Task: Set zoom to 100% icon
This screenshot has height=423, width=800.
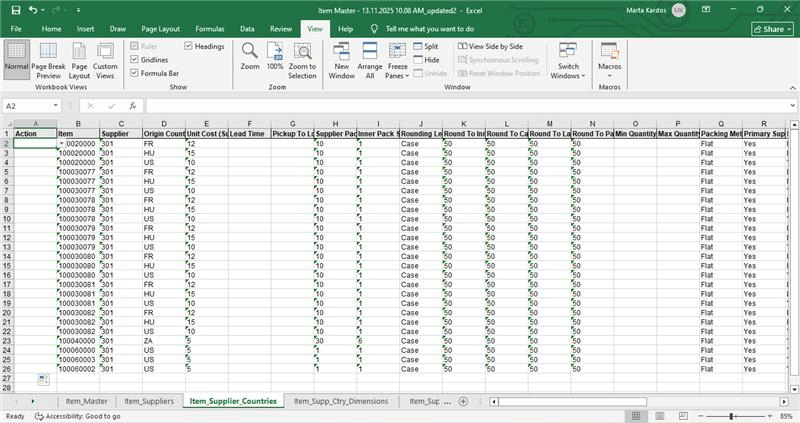Action: pyautogui.click(x=275, y=56)
